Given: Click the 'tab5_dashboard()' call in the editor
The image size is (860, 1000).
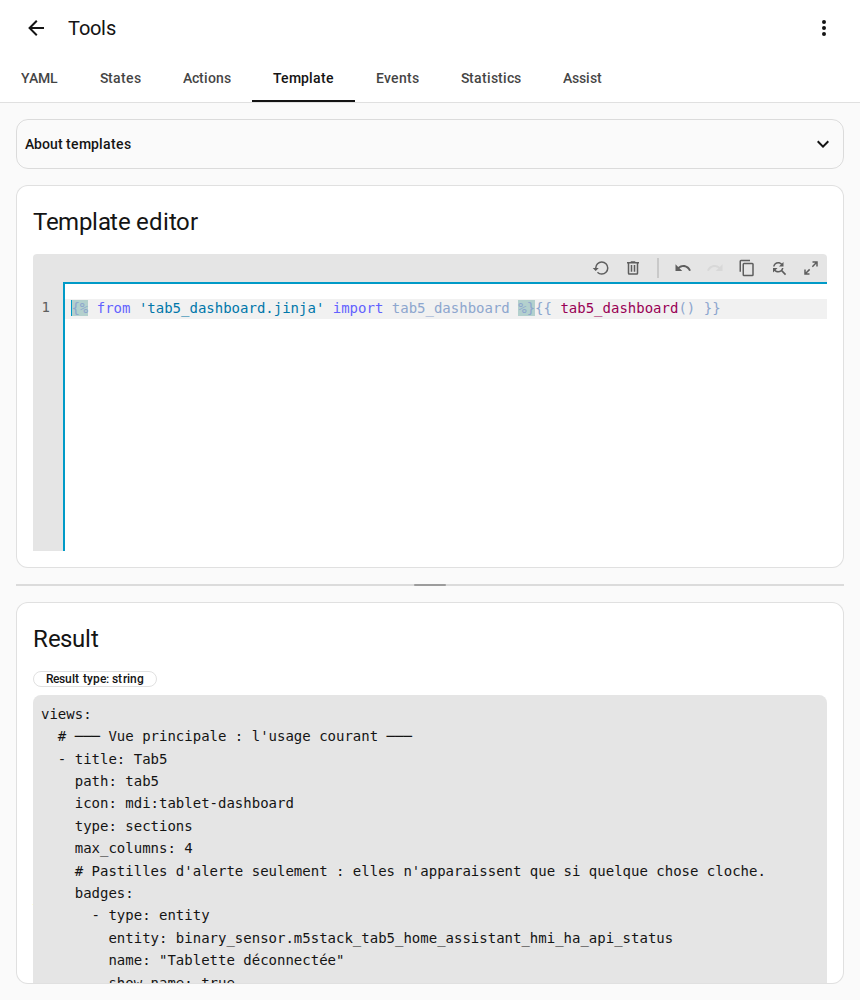Looking at the screenshot, I should point(627,309).
